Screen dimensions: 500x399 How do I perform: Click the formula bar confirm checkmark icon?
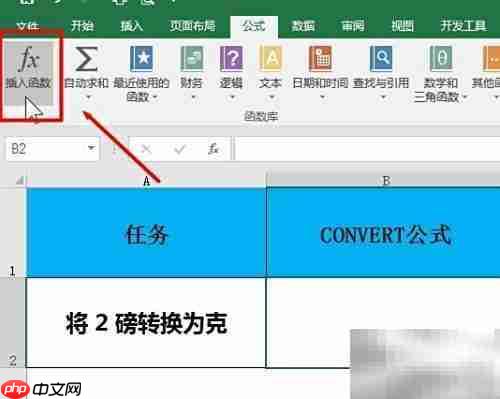coord(180,149)
